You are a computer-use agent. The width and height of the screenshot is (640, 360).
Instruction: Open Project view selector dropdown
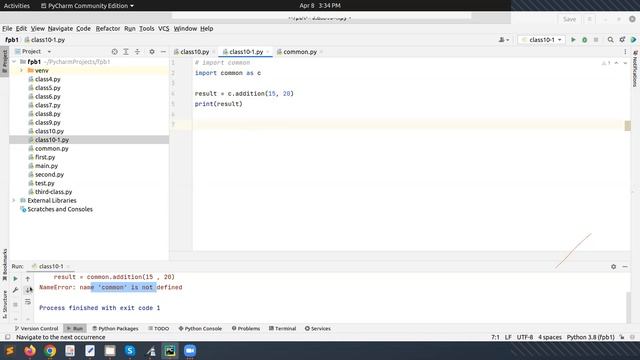pos(33,51)
